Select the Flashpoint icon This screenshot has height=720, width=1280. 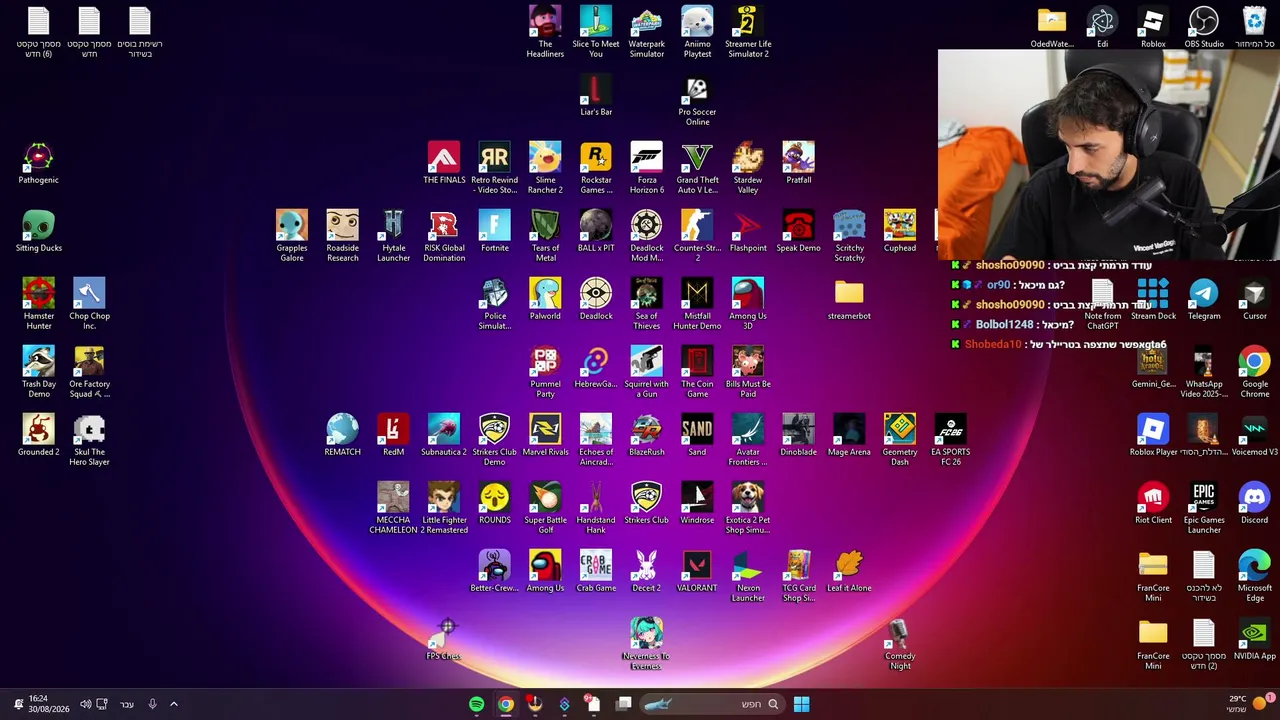[748, 231]
